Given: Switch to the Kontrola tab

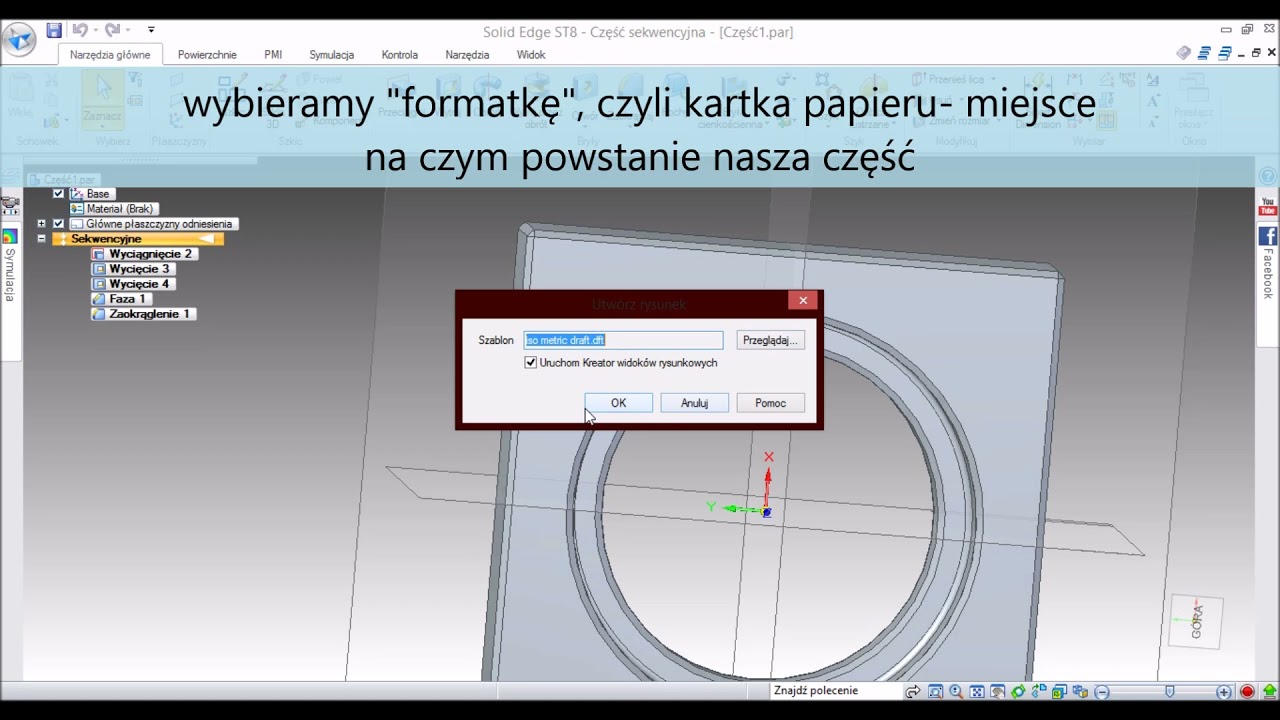Looking at the screenshot, I should [x=400, y=55].
